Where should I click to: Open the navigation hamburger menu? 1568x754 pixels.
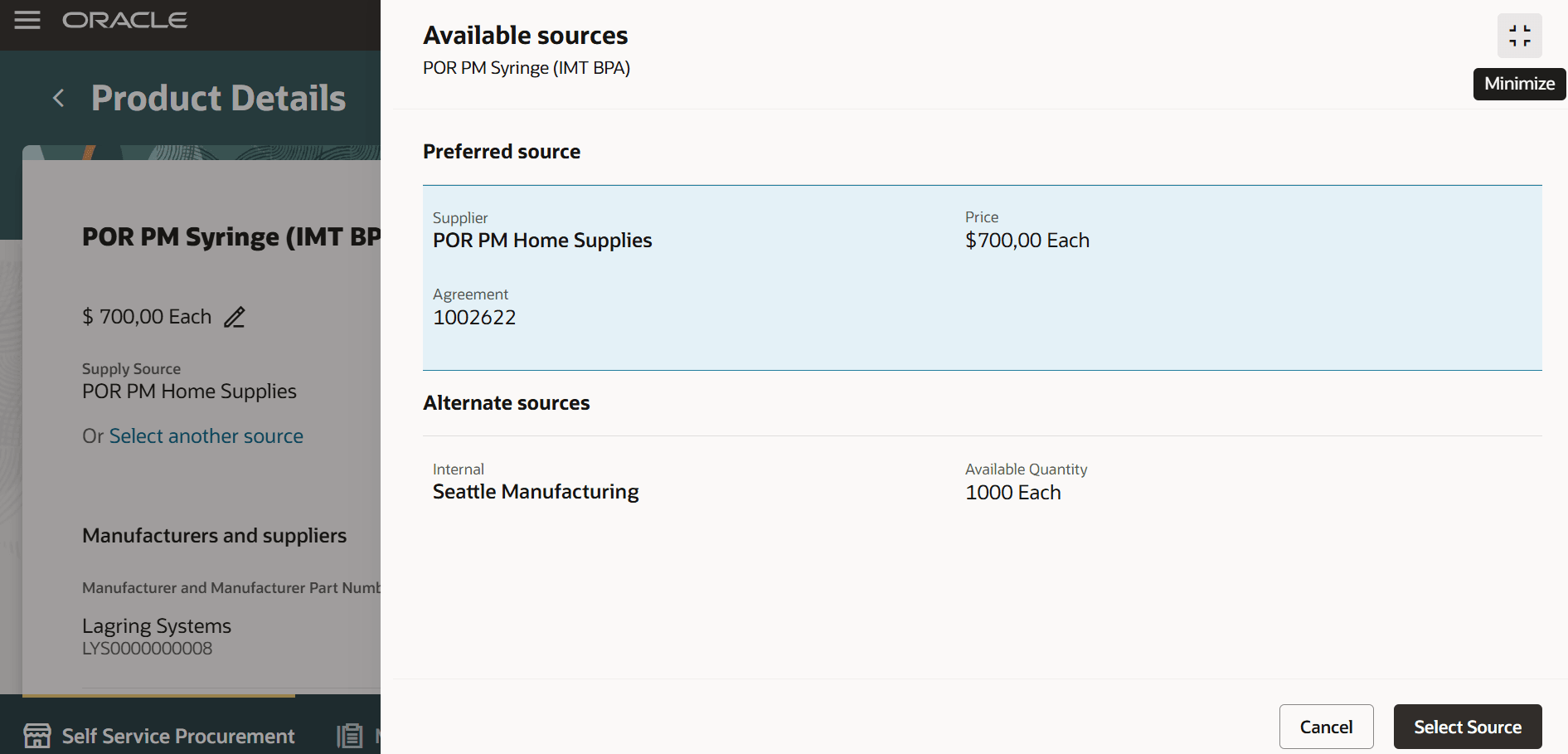[x=27, y=20]
